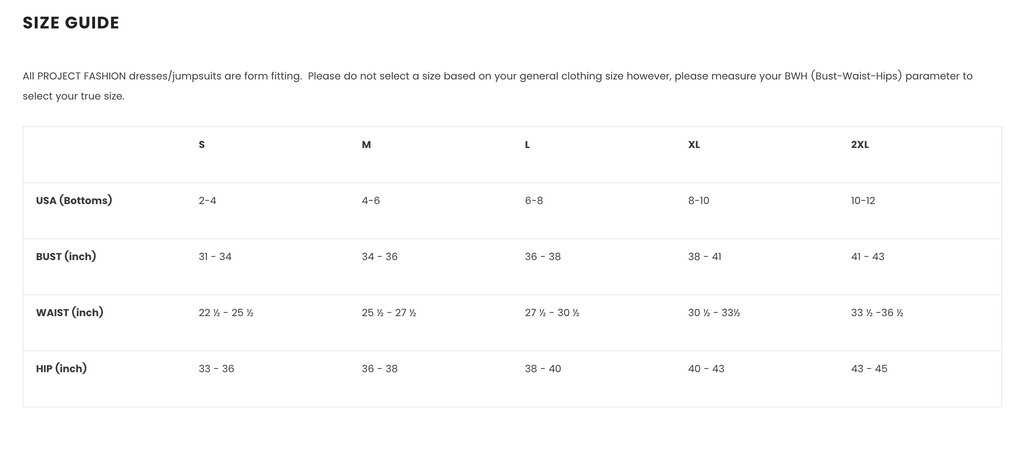Click the 10-12 USA size cell
1024x455 pixels.
pos(863,201)
